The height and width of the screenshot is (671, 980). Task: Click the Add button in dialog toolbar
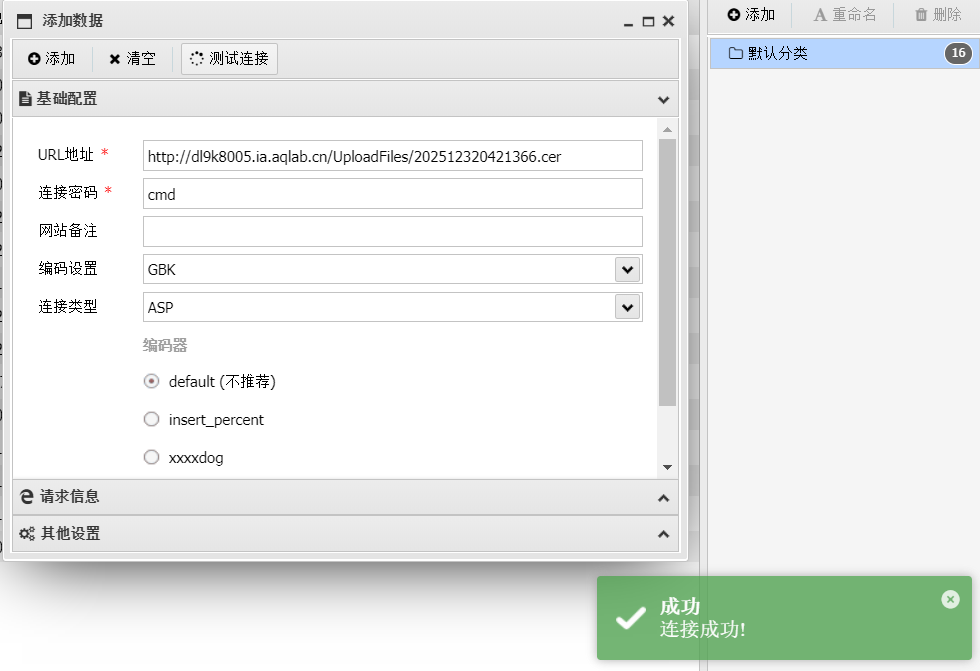pyautogui.click(x=52, y=59)
